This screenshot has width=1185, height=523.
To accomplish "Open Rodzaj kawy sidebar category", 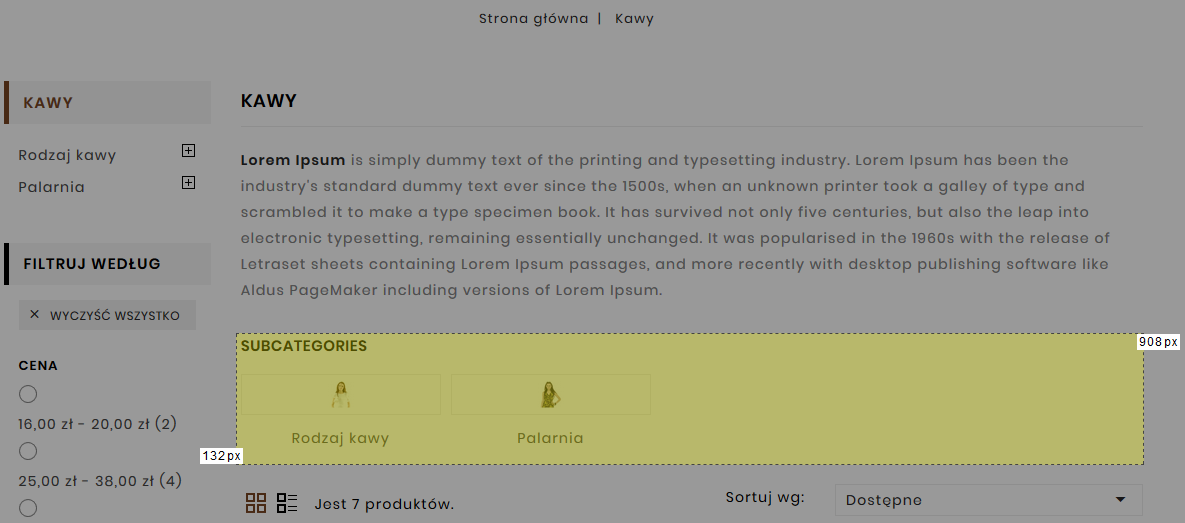I will click(x=67, y=155).
